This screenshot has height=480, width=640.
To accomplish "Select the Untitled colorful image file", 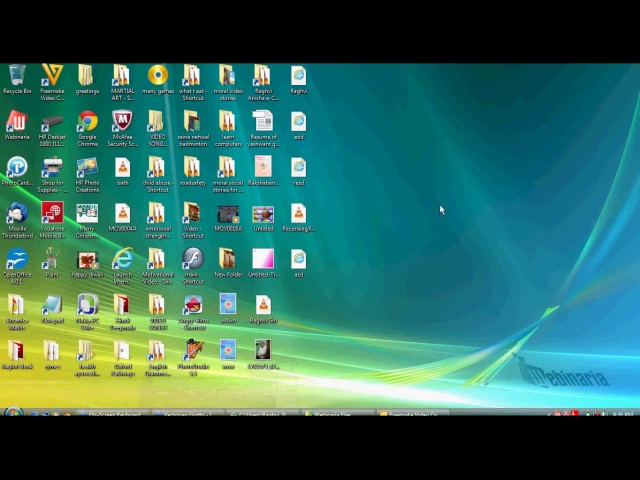I will 263,217.
